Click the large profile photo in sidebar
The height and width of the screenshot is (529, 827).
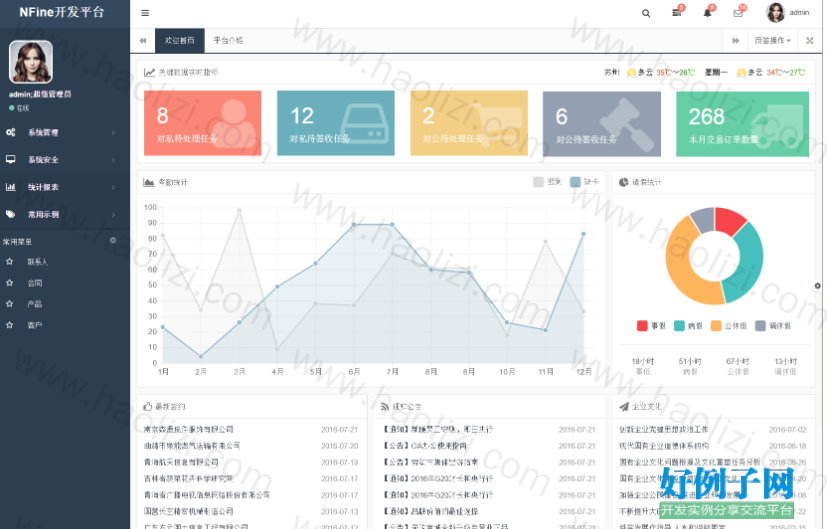[31, 62]
